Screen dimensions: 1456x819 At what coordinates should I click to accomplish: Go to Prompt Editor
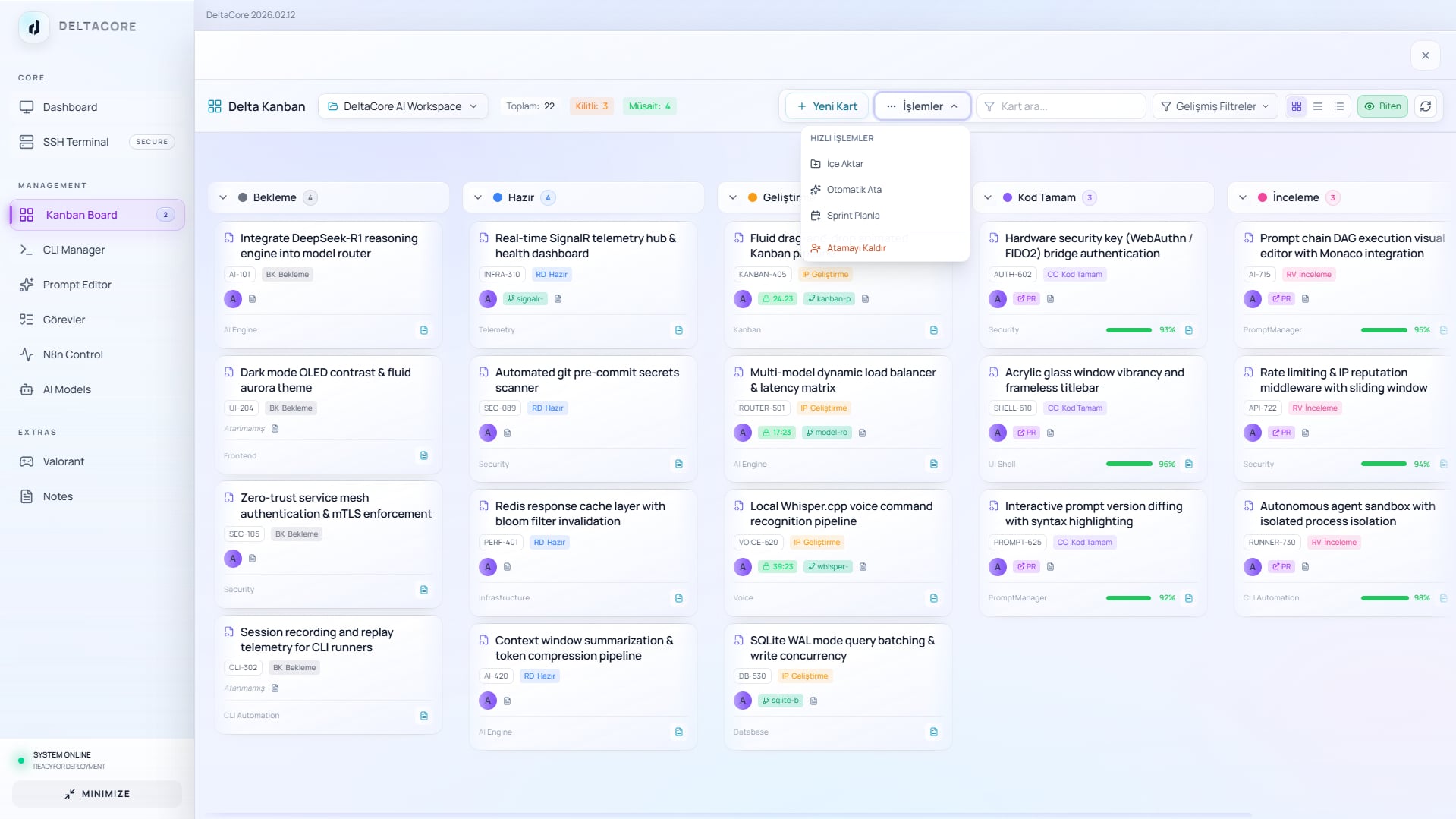[96, 285]
